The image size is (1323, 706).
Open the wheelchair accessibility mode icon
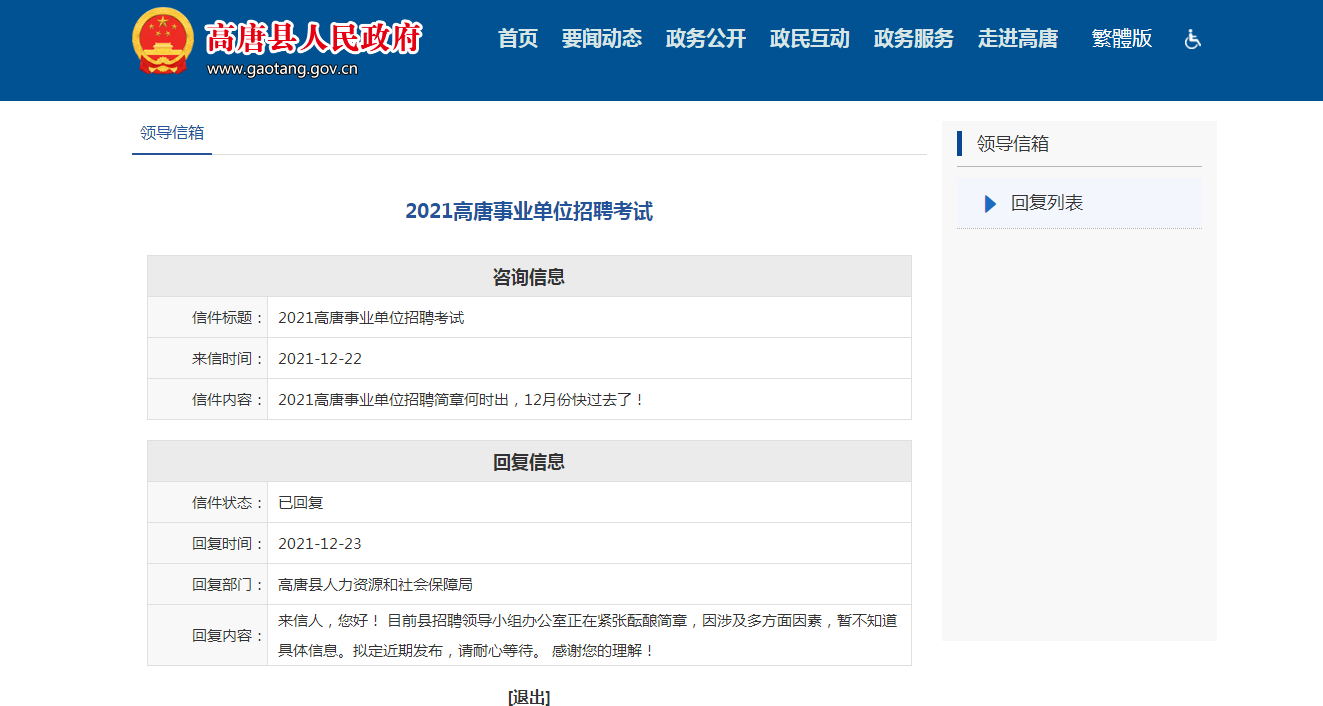[1192, 39]
